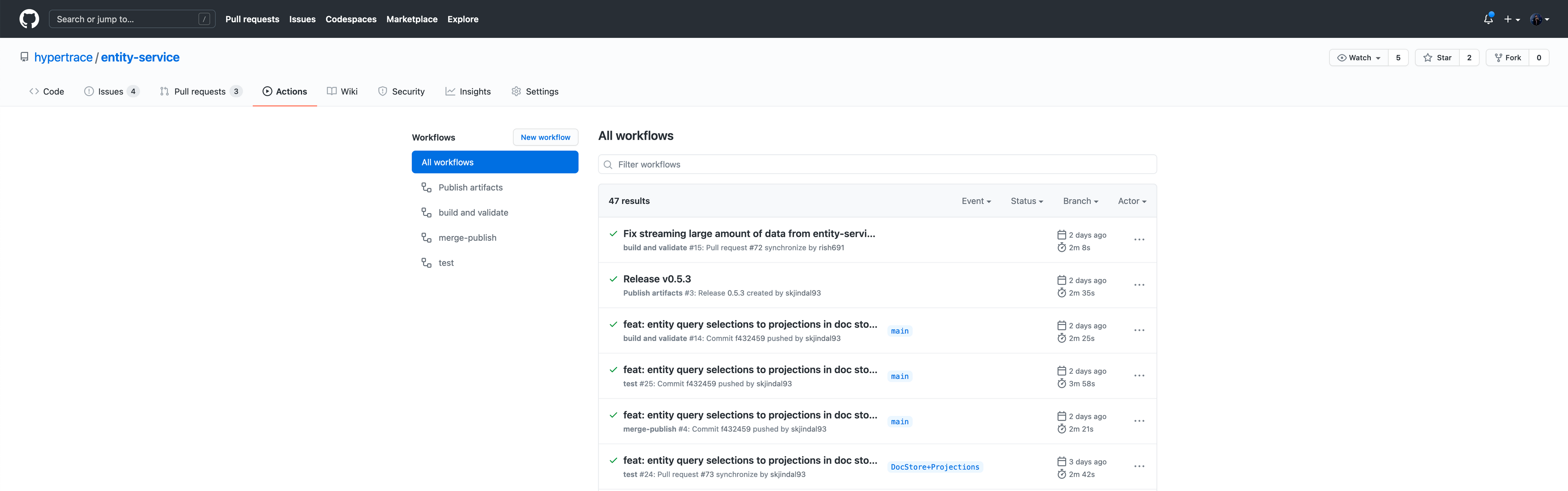Open build and validate #14 run title
The width and height of the screenshot is (1568, 491).
point(751,324)
